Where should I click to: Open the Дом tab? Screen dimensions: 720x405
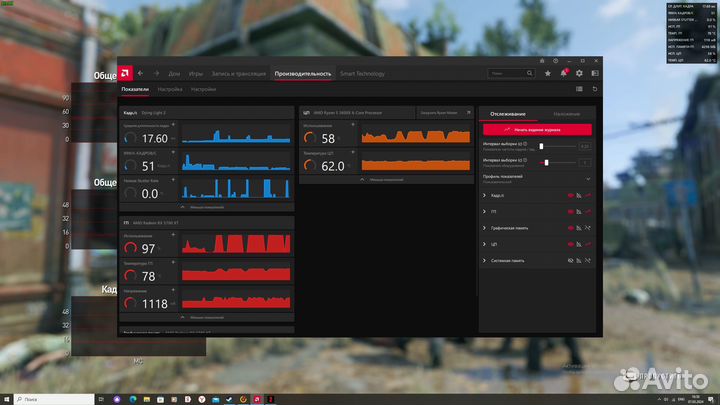pyautogui.click(x=174, y=73)
